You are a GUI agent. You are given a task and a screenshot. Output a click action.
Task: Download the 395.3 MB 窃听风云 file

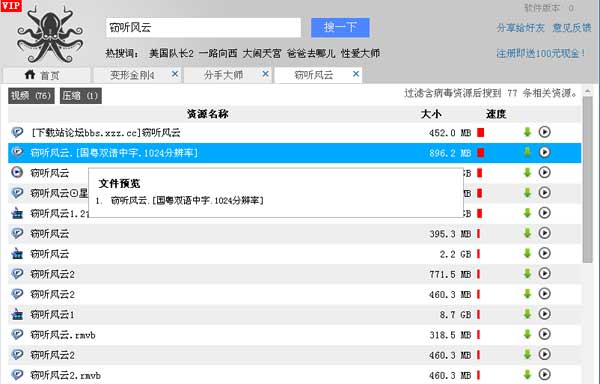(x=527, y=233)
